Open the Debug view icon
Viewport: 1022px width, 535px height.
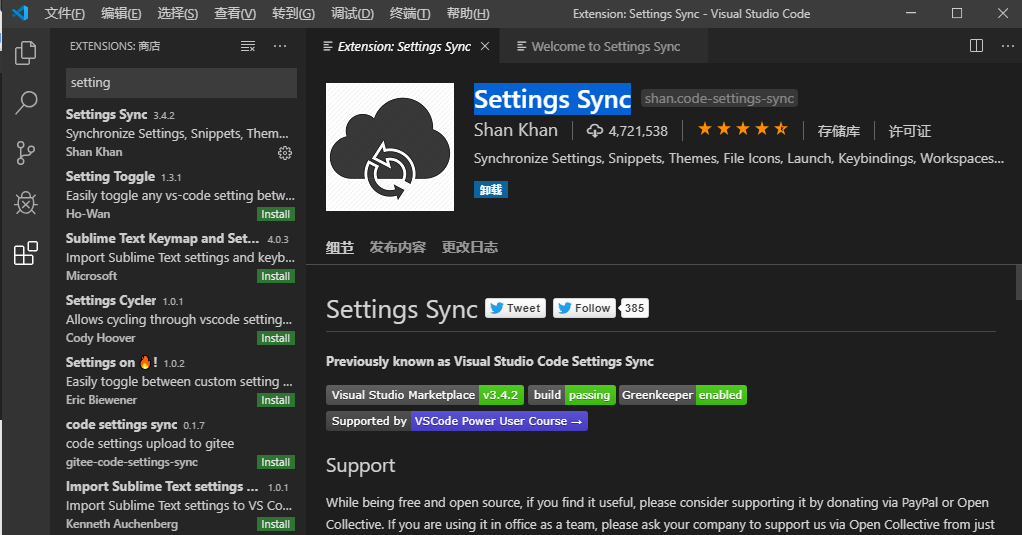(26, 203)
